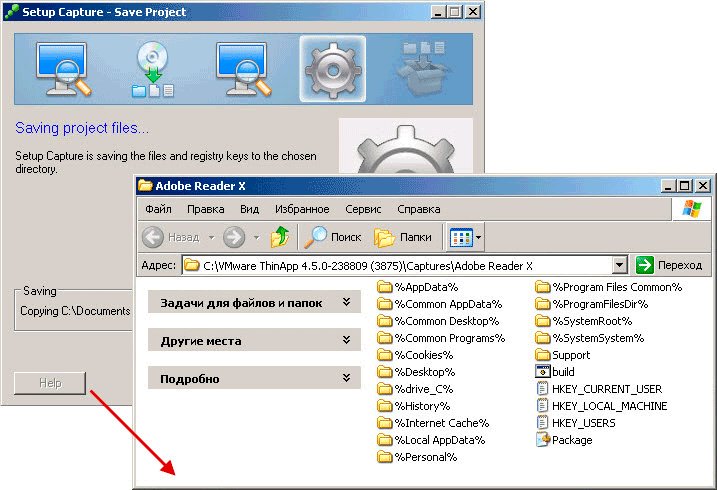
Task: Select the %drive_C% folder
Action: tap(415, 389)
